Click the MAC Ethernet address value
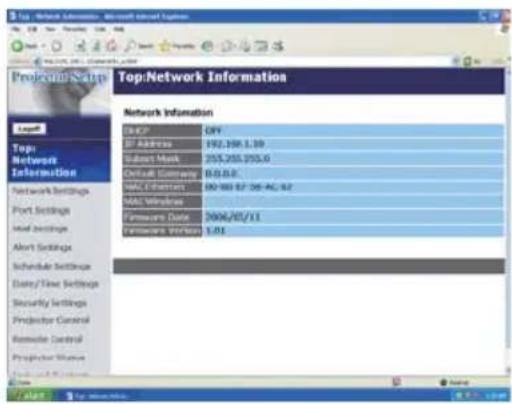This screenshot has height=404, width=512. [249, 187]
